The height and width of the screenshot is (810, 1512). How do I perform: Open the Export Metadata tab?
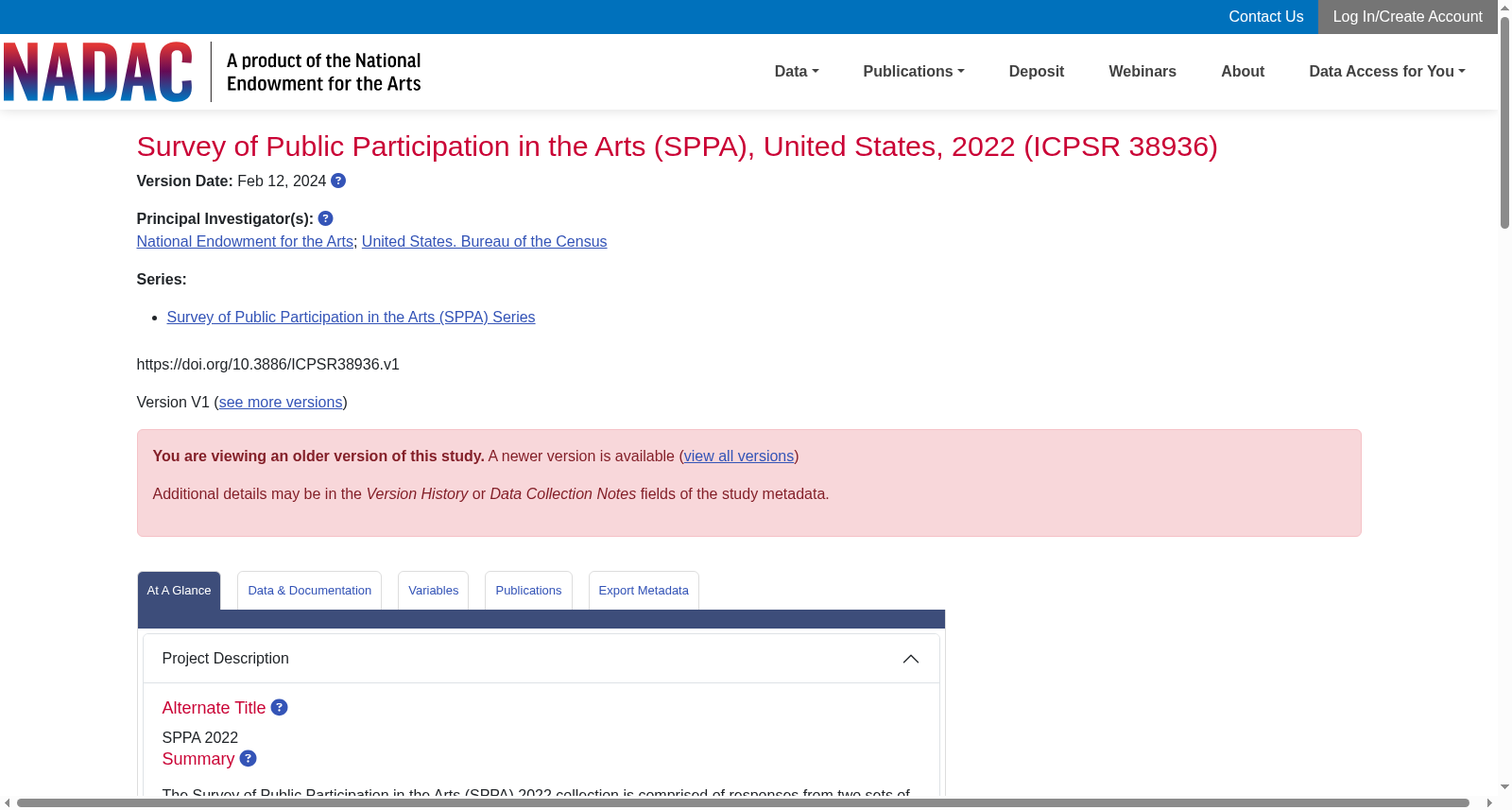(644, 591)
